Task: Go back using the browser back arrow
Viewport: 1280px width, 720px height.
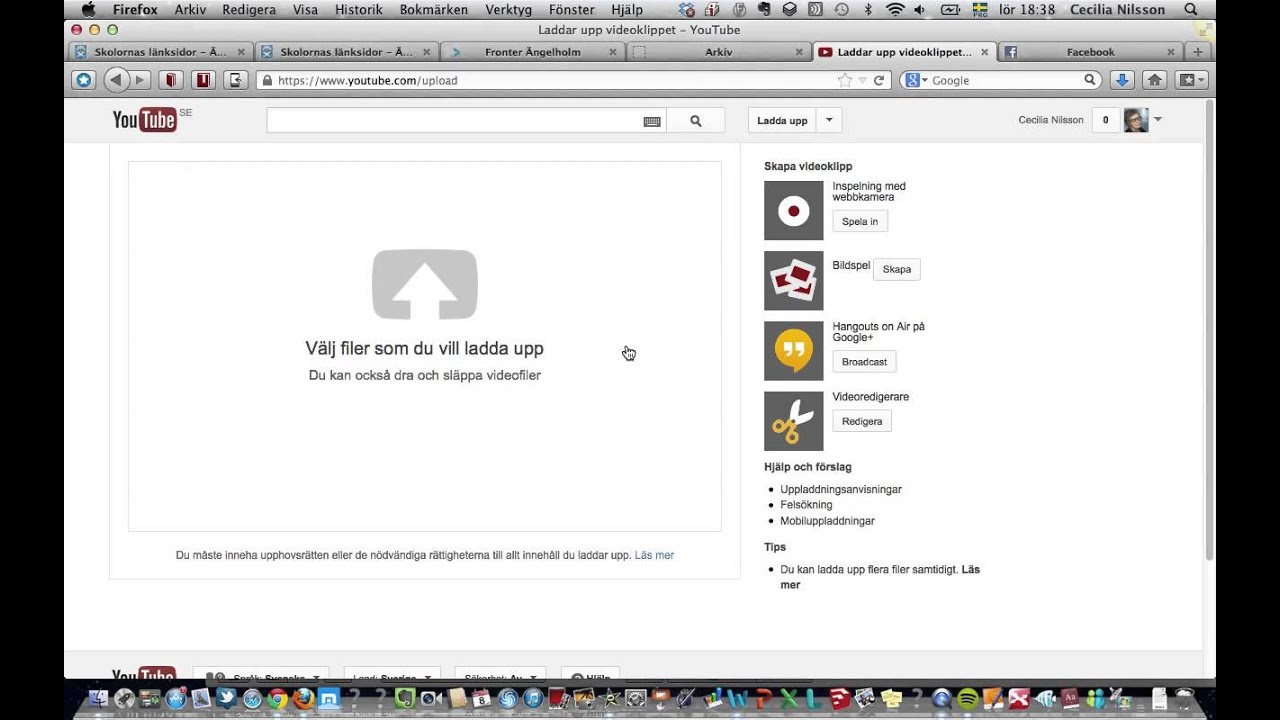Action: [x=117, y=80]
